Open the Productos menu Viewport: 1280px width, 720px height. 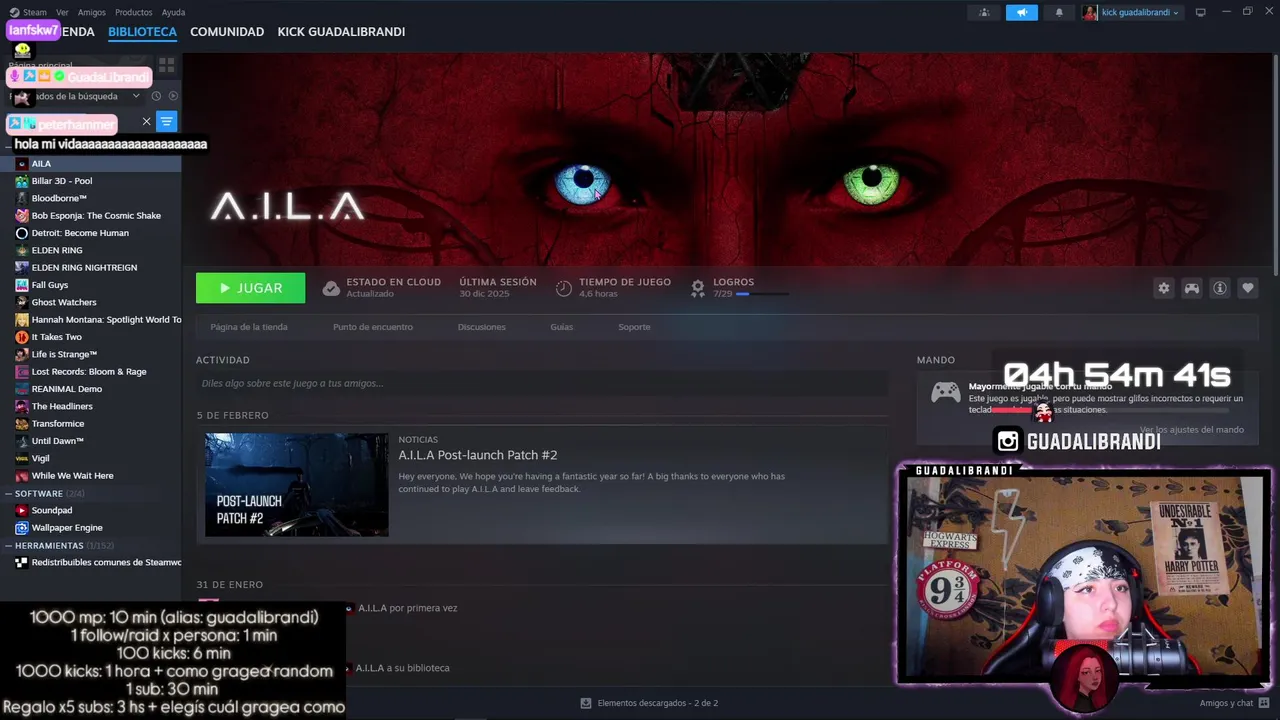[x=133, y=12]
